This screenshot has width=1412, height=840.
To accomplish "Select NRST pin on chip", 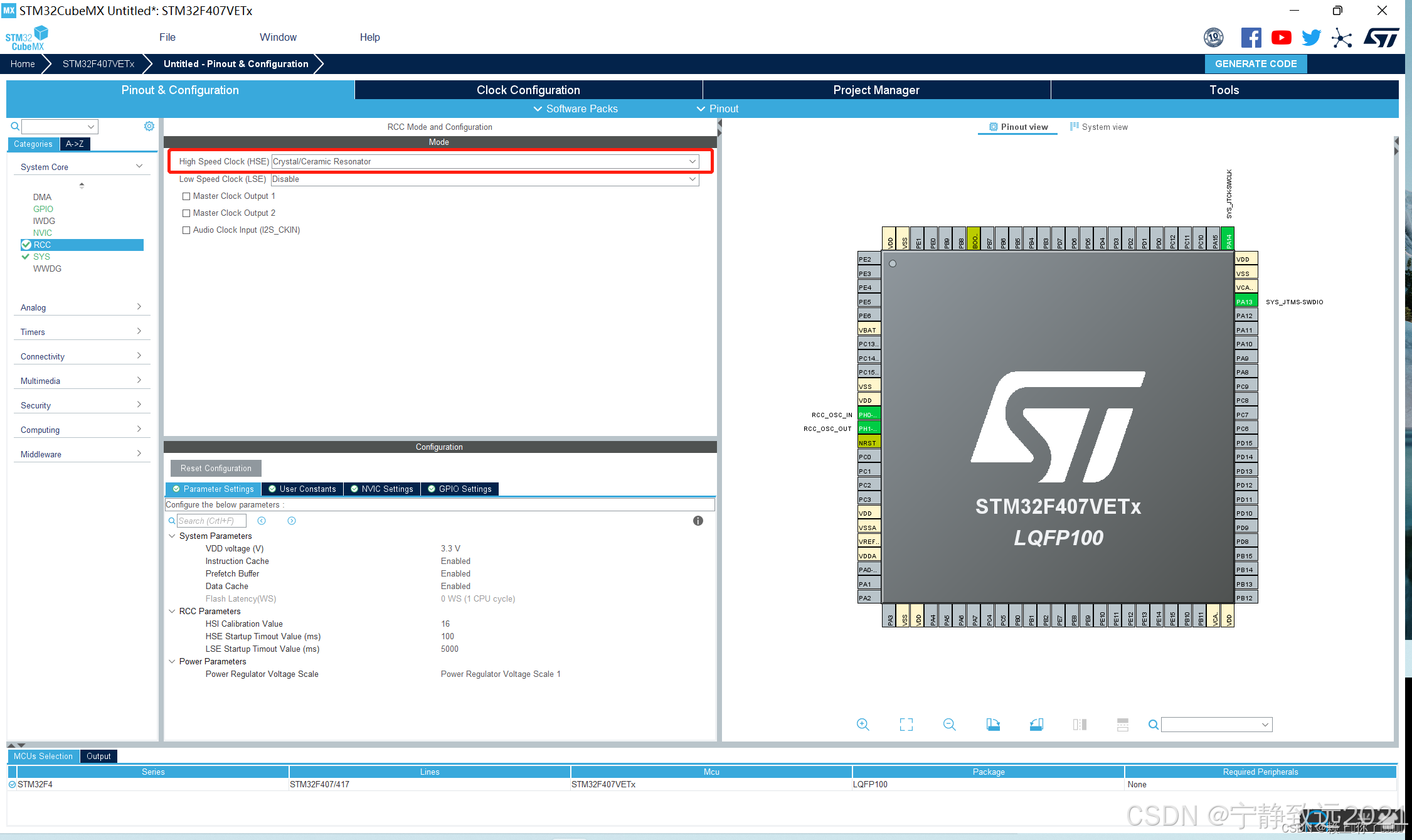I will pos(869,443).
